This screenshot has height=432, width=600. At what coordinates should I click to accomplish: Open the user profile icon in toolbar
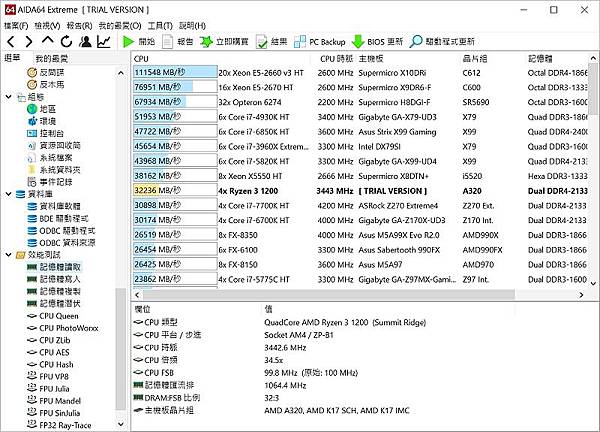(85, 41)
